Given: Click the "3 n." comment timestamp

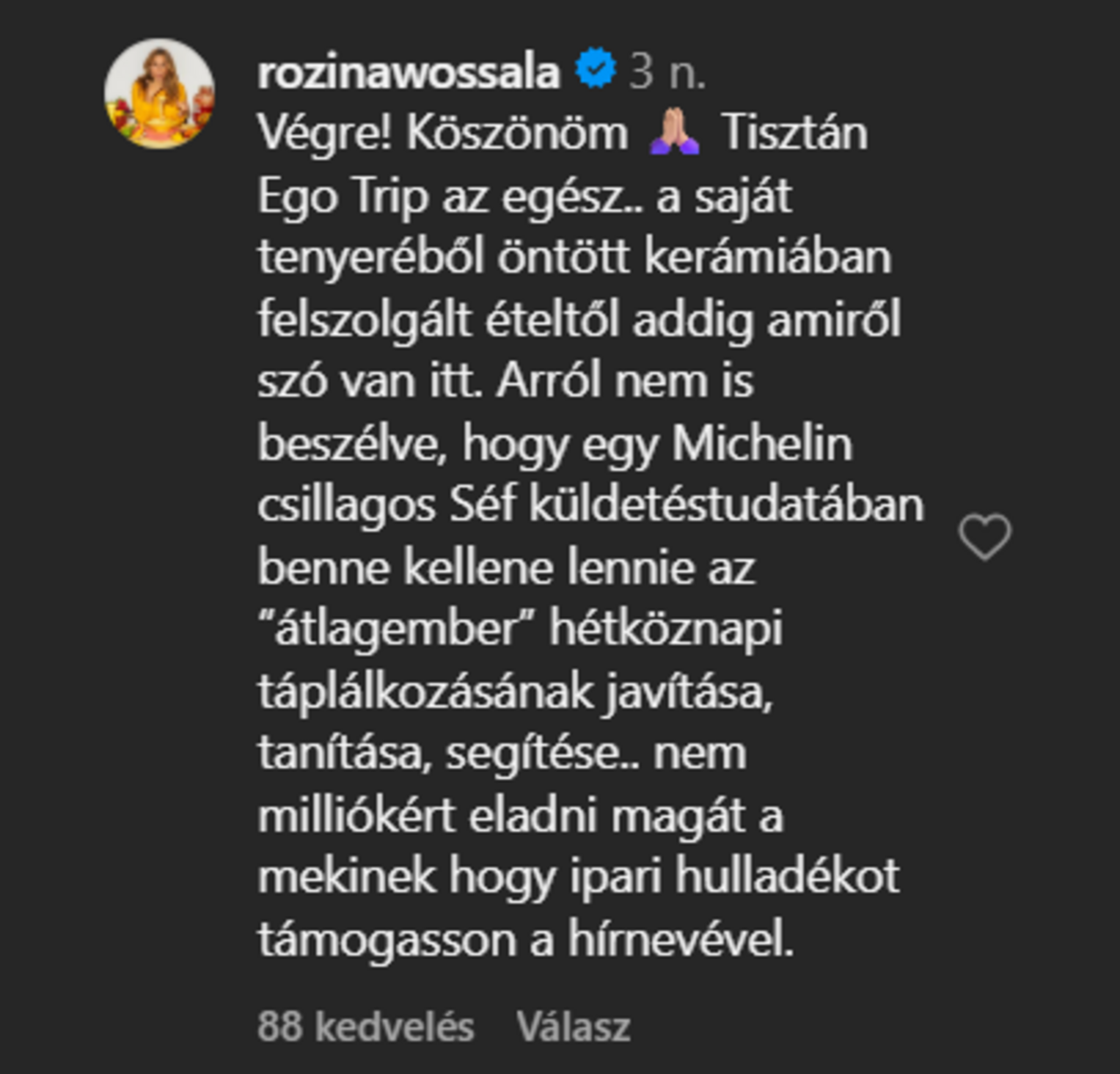Looking at the screenshot, I should pos(668,71).
